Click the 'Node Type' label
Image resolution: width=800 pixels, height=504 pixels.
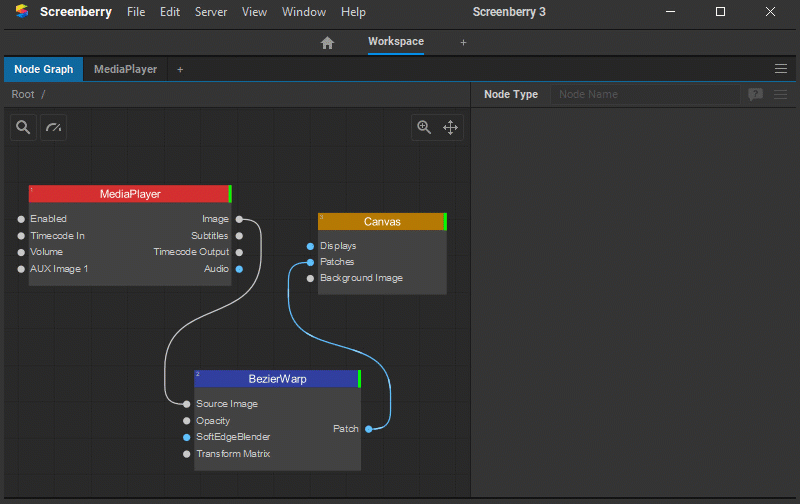(511, 94)
